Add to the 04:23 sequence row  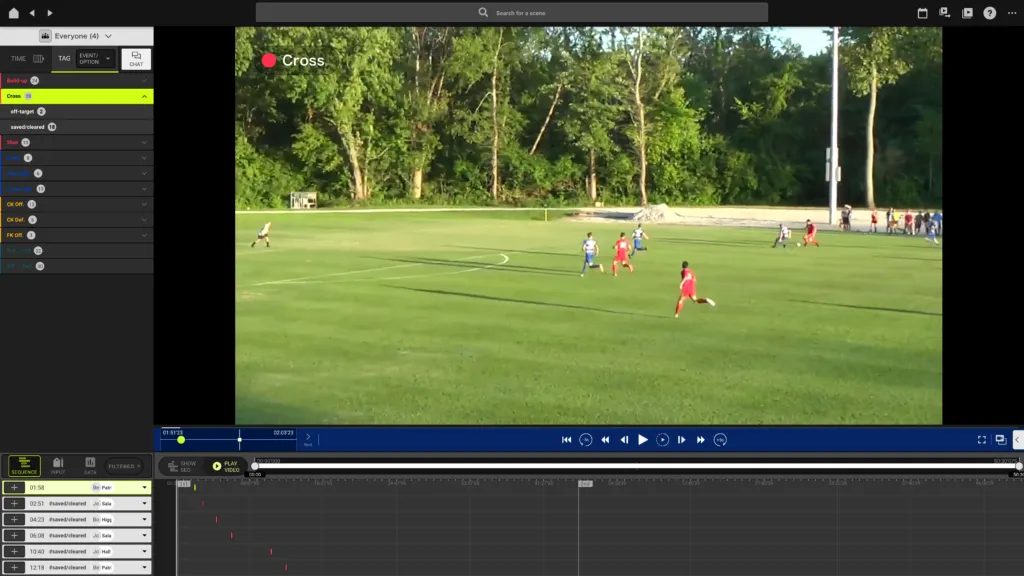coord(14,519)
